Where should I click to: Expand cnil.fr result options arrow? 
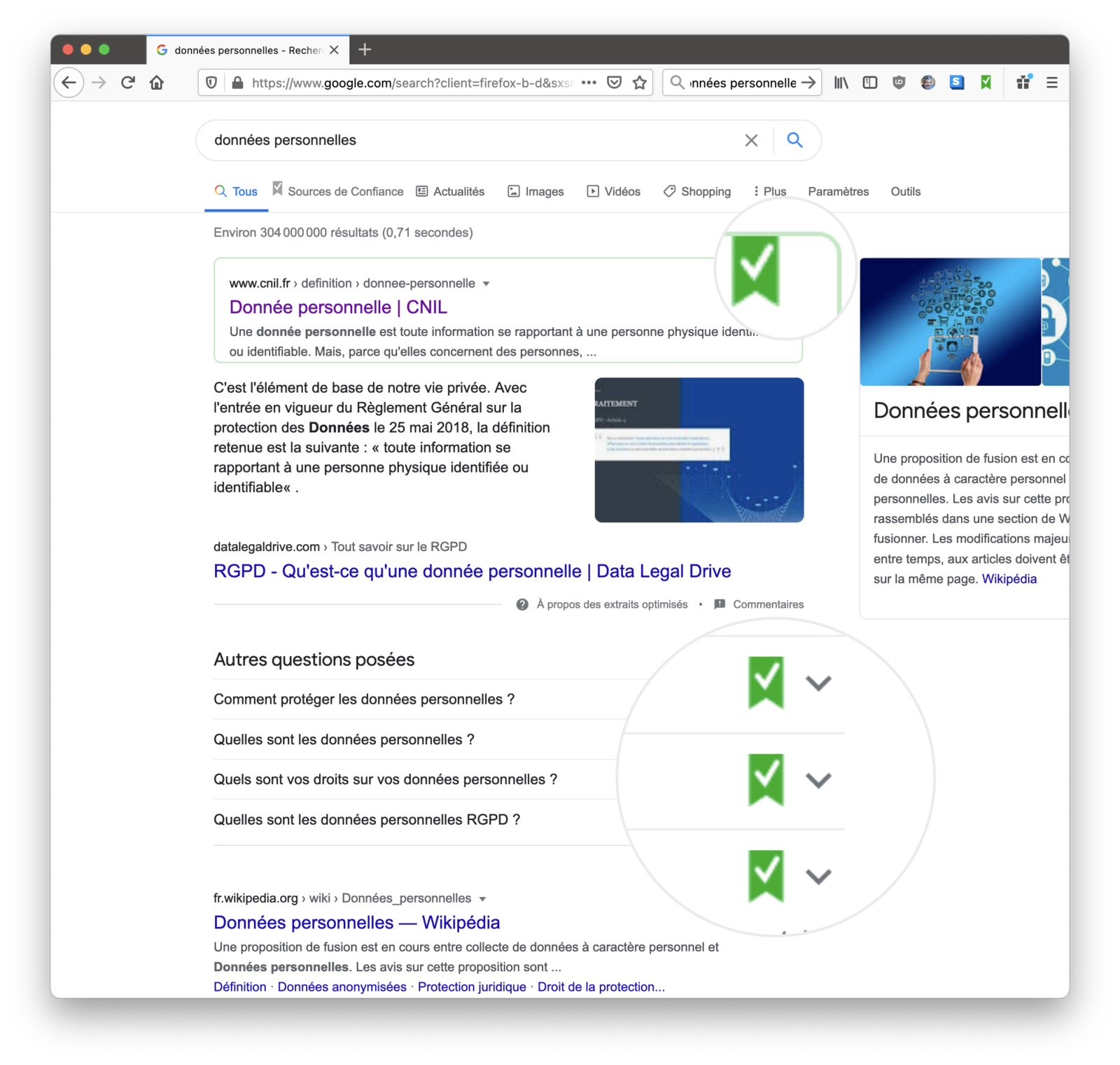pos(486,284)
